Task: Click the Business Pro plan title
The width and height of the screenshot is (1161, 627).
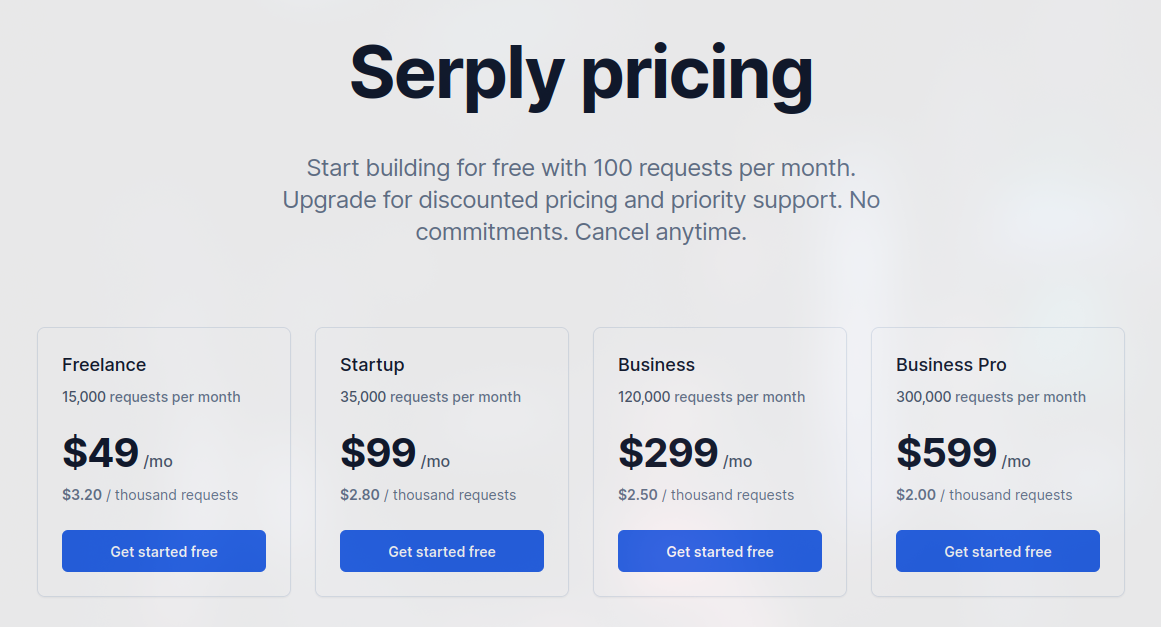Action: [951, 365]
